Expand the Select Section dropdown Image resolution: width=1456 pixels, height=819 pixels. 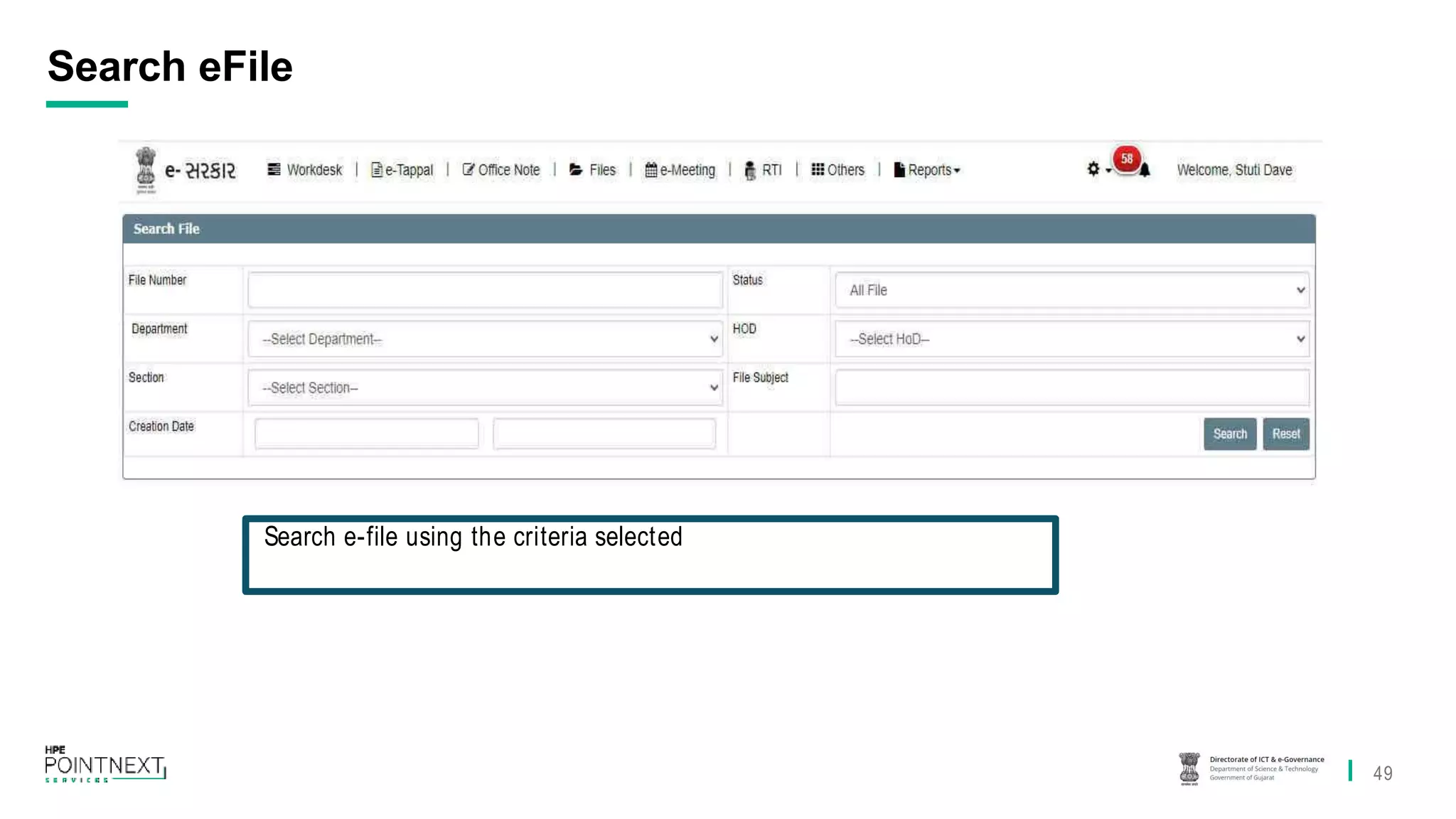(x=486, y=387)
